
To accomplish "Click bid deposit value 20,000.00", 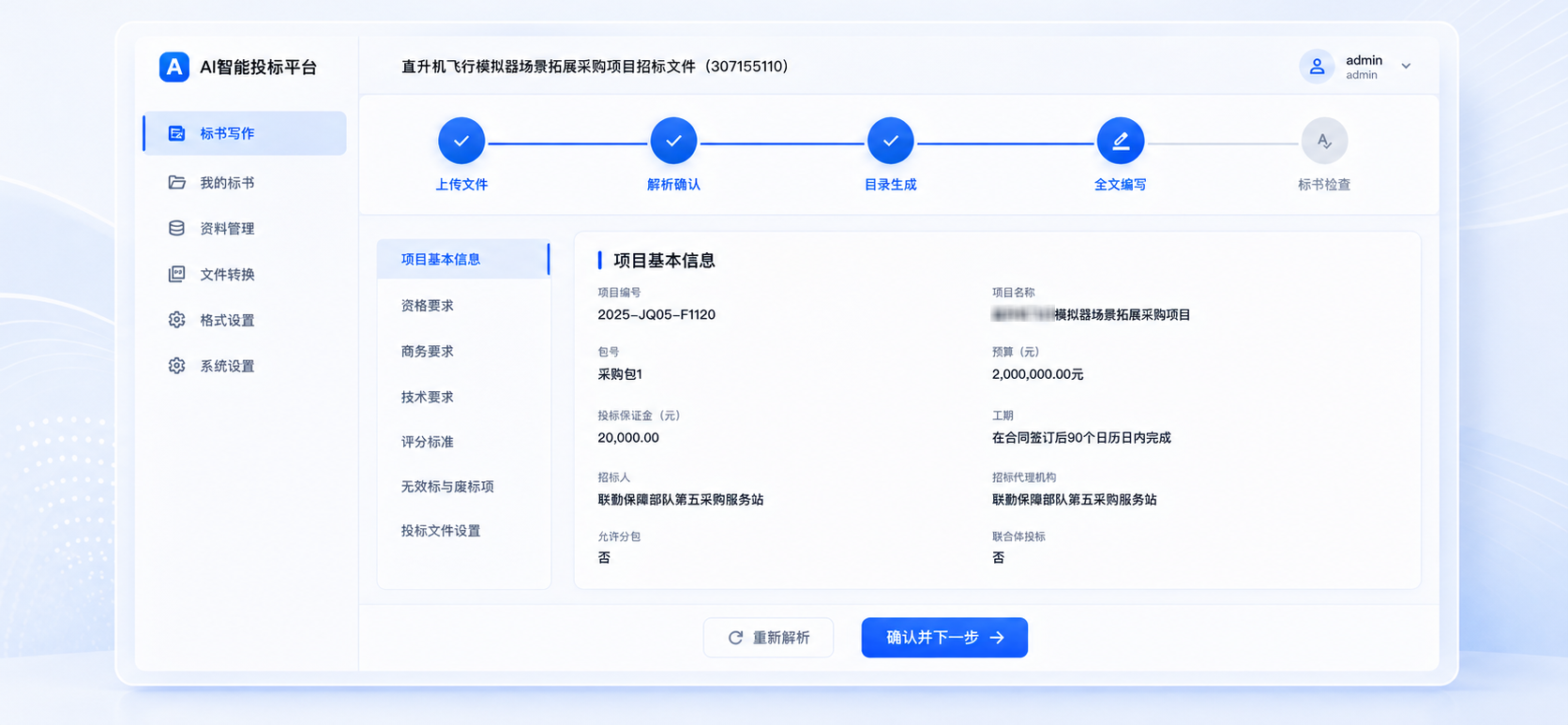I will point(628,438).
